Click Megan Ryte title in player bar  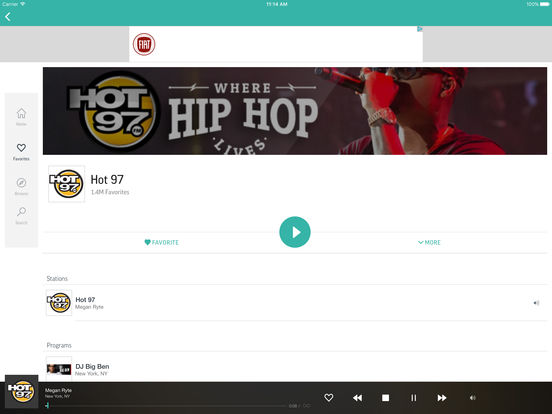[x=58, y=390]
